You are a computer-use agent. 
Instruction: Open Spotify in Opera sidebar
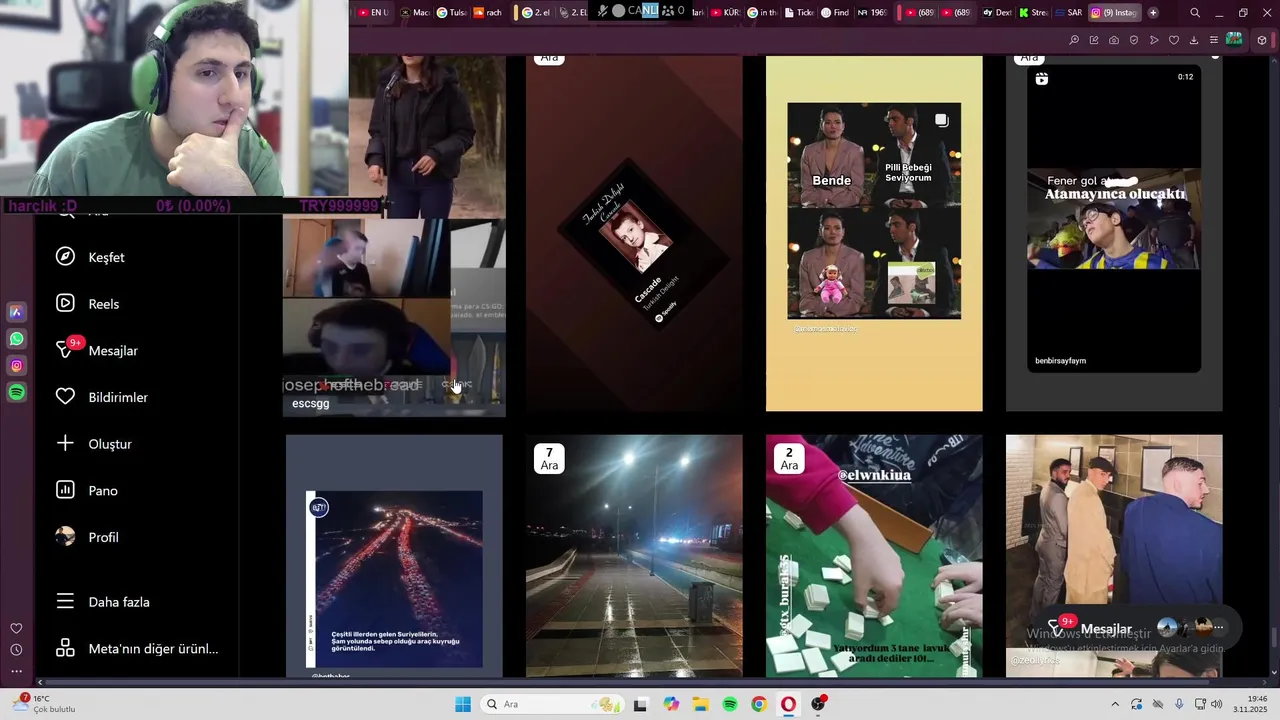(17, 393)
